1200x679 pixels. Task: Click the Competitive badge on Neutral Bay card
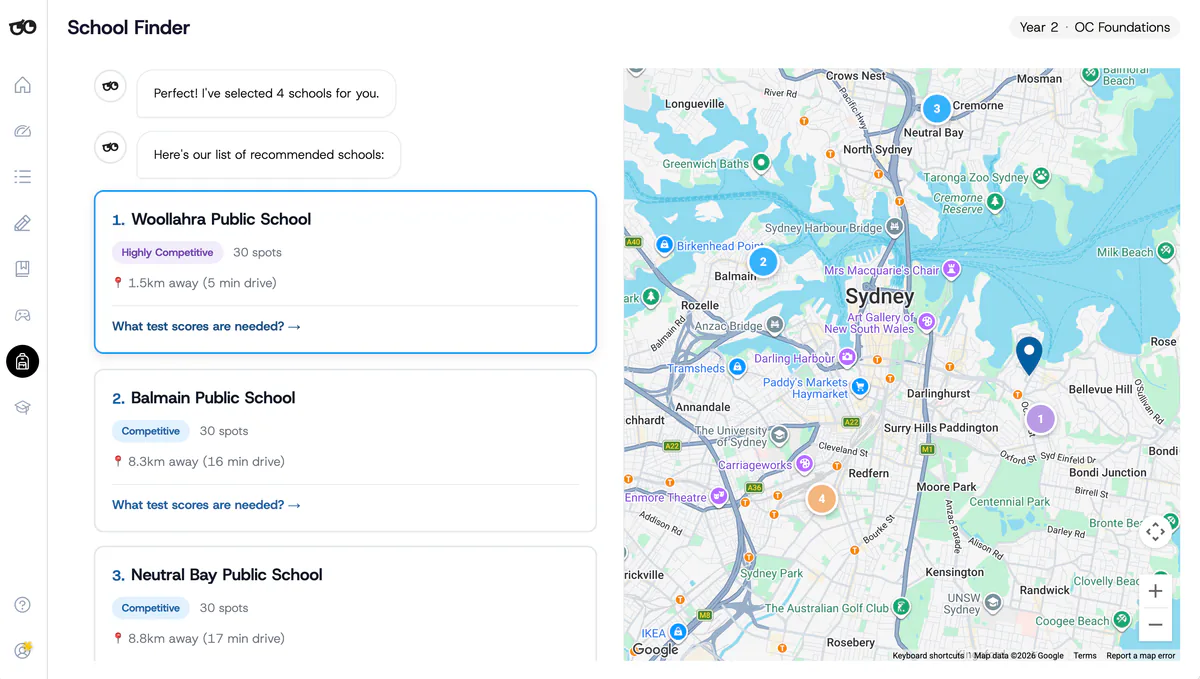click(x=150, y=608)
